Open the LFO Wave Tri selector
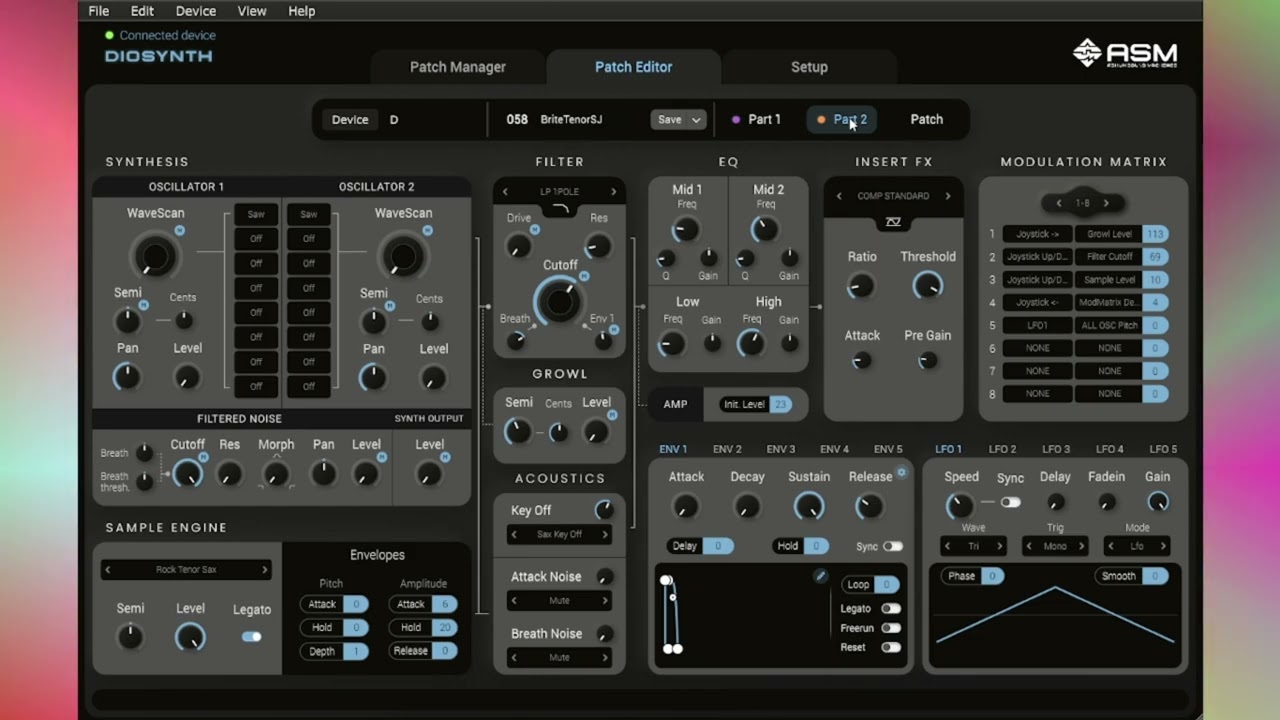Screen dimensions: 1280x720 coord(973,546)
